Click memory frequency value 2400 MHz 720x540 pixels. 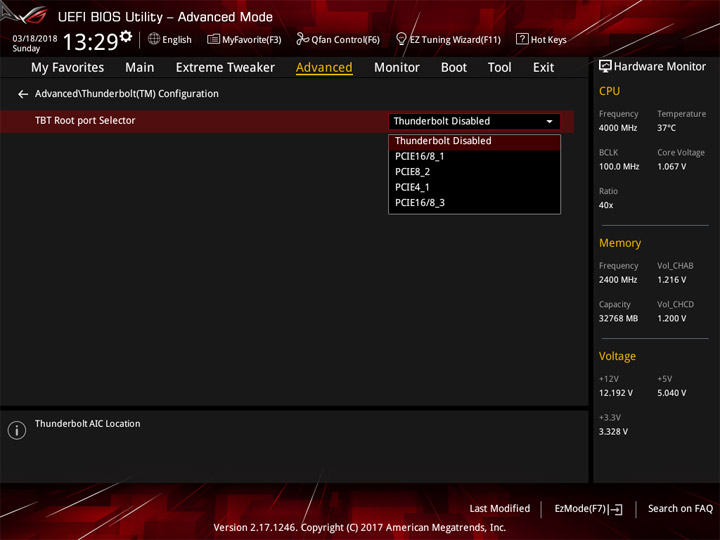(618, 280)
